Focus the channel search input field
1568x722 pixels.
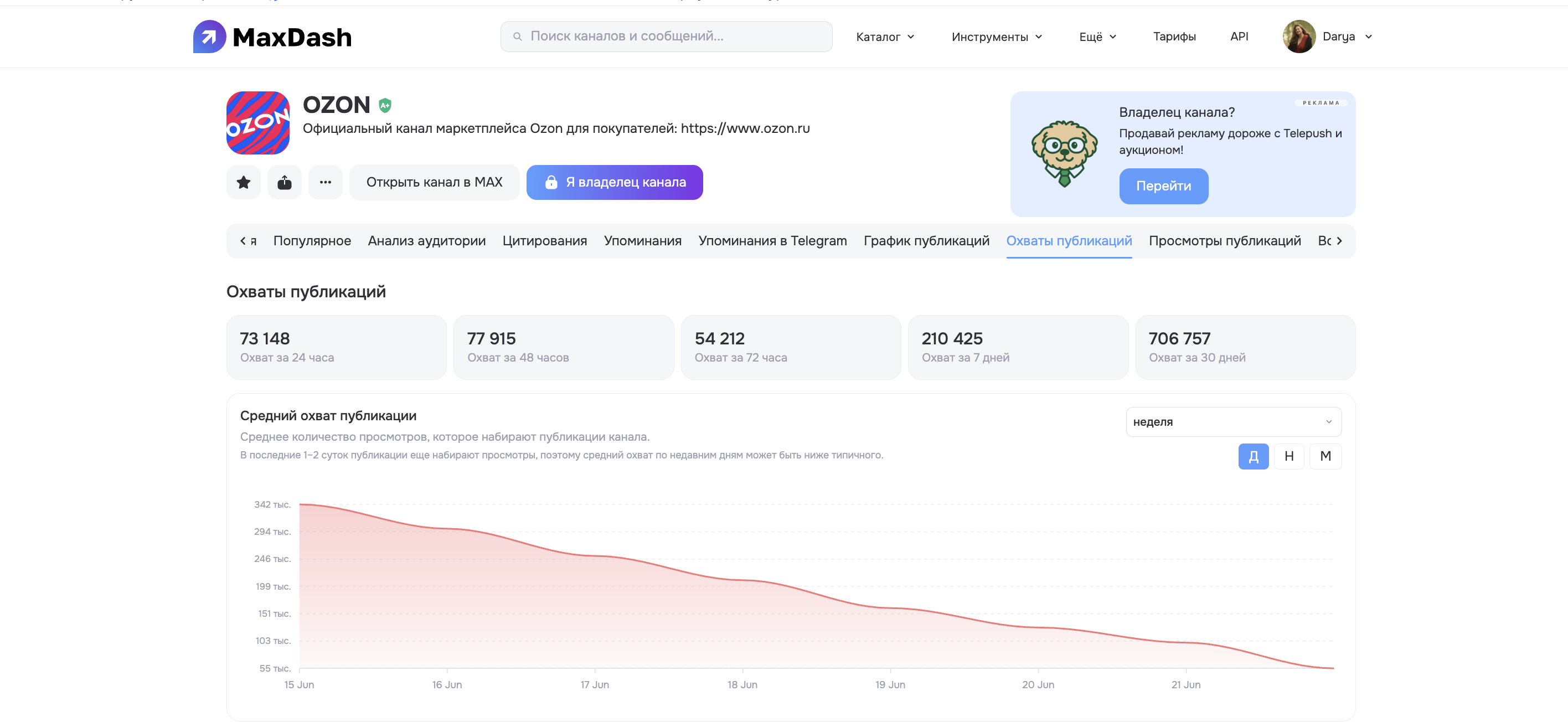pyautogui.click(x=667, y=37)
